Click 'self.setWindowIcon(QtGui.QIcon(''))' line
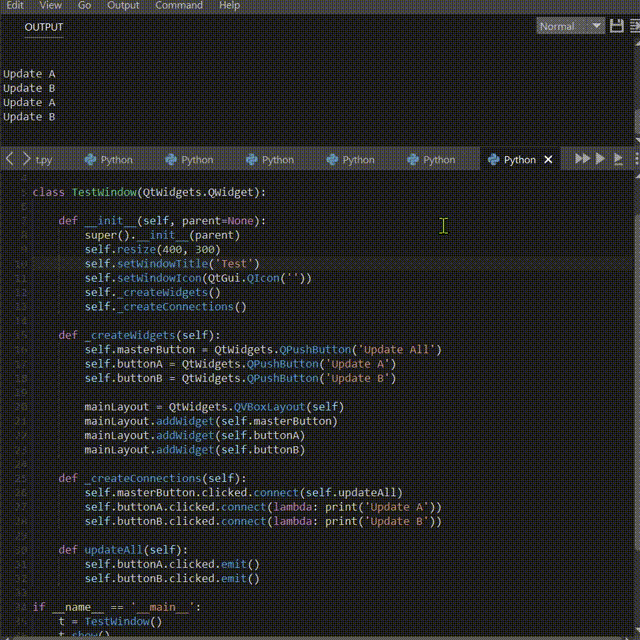640x640 pixels. [198, 278]
